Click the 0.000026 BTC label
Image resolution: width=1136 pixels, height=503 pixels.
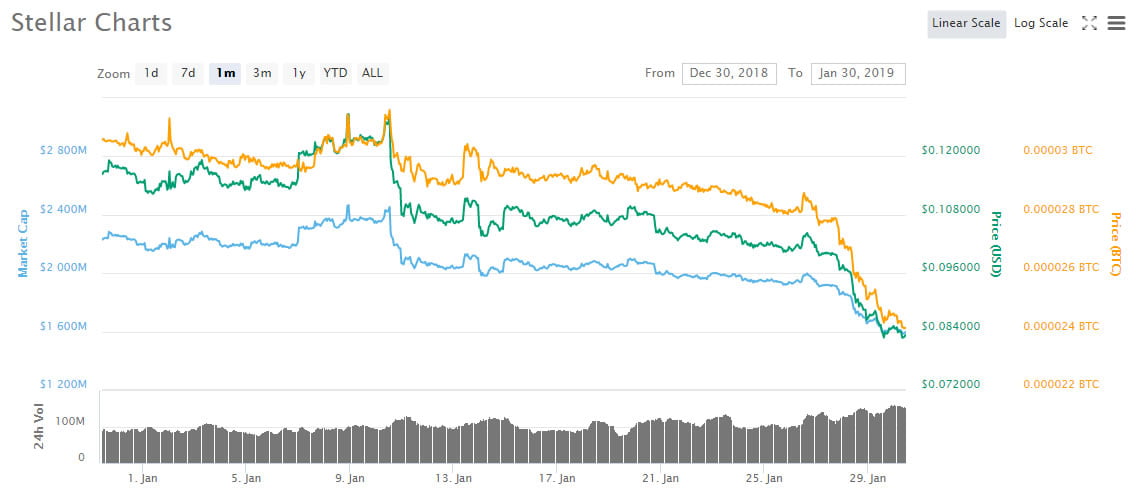pyautogui.click(x=1061, y=267)
